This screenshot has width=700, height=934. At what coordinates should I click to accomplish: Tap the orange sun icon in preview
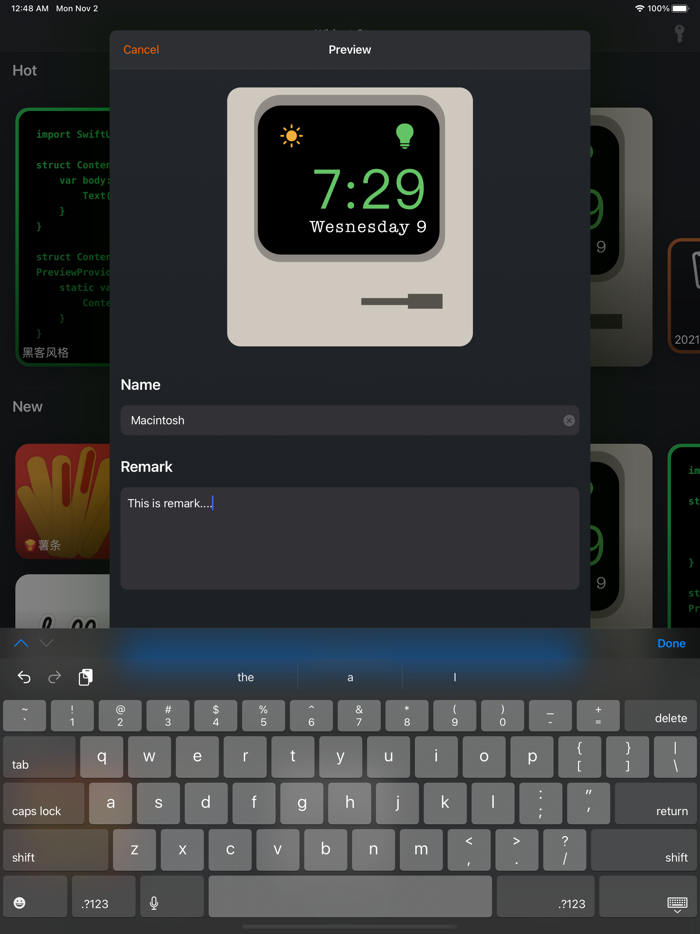(x=291, y=136)
